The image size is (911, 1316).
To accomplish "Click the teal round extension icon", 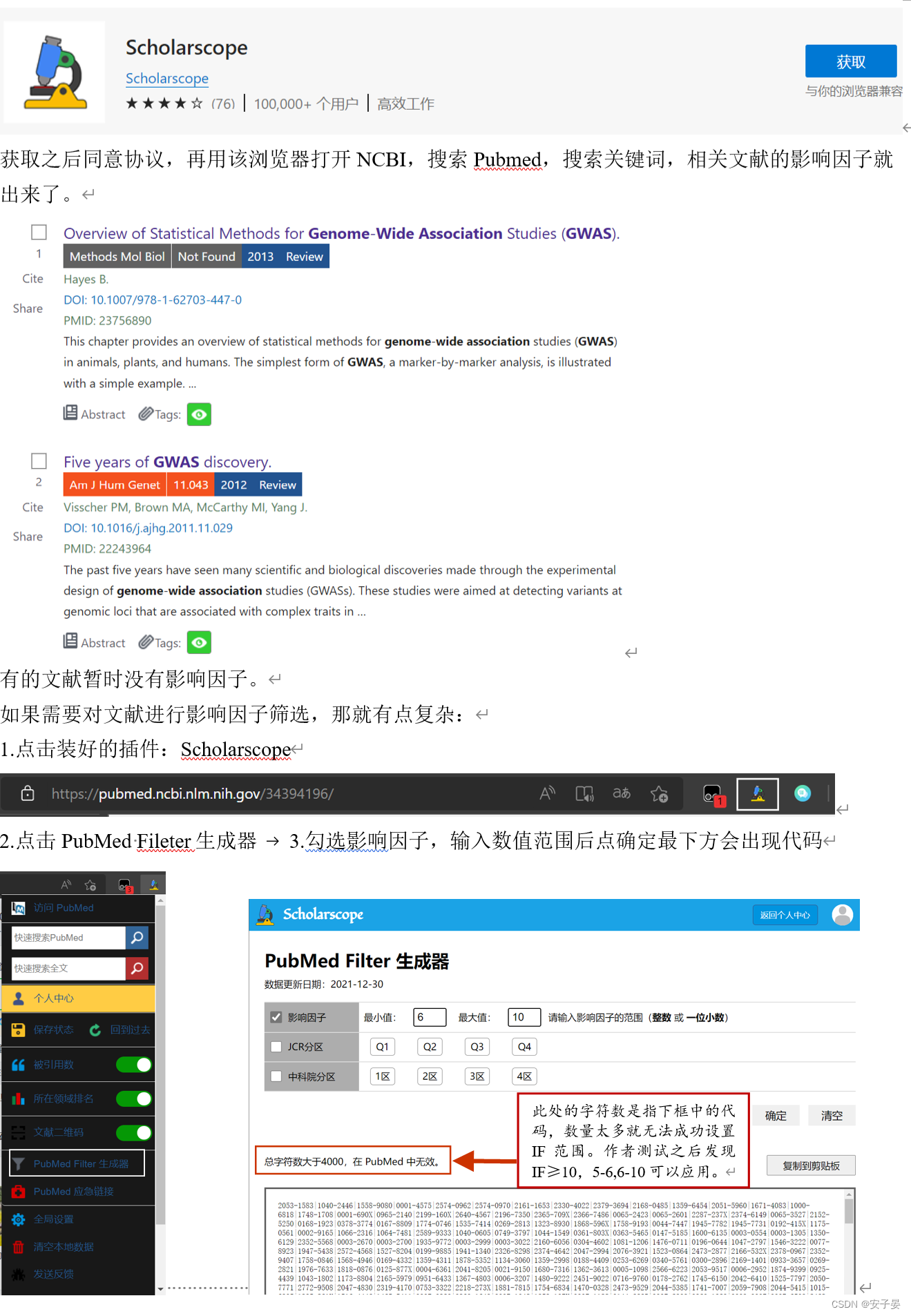I will [x=802, y=793].
